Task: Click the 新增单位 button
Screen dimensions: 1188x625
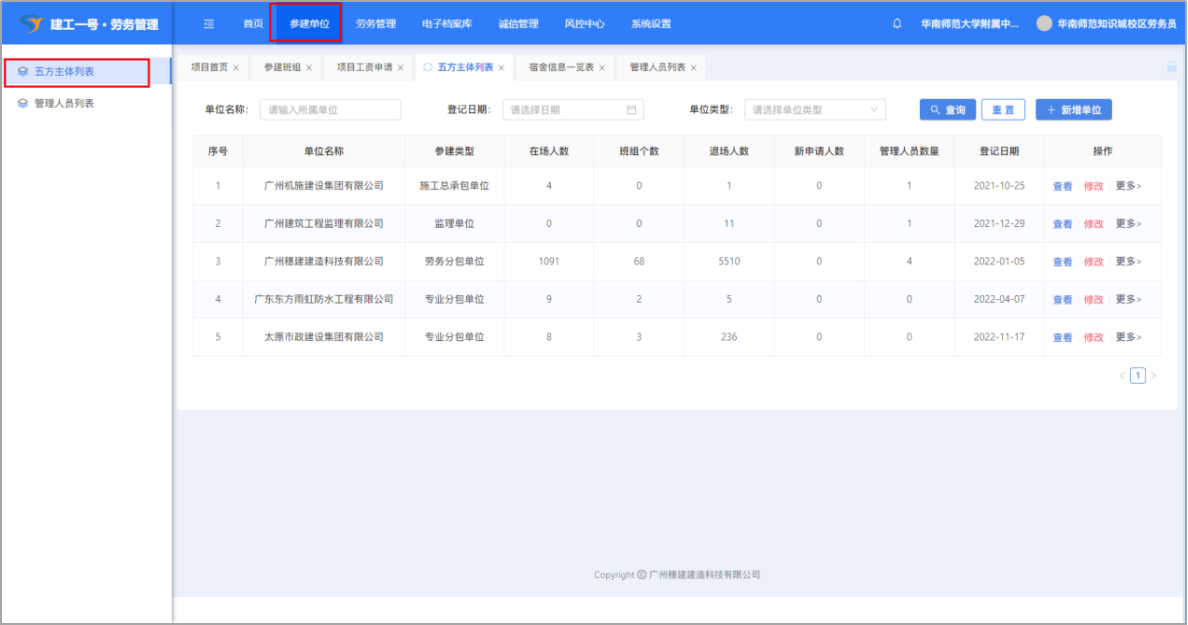Action: tap(1073, 110)
